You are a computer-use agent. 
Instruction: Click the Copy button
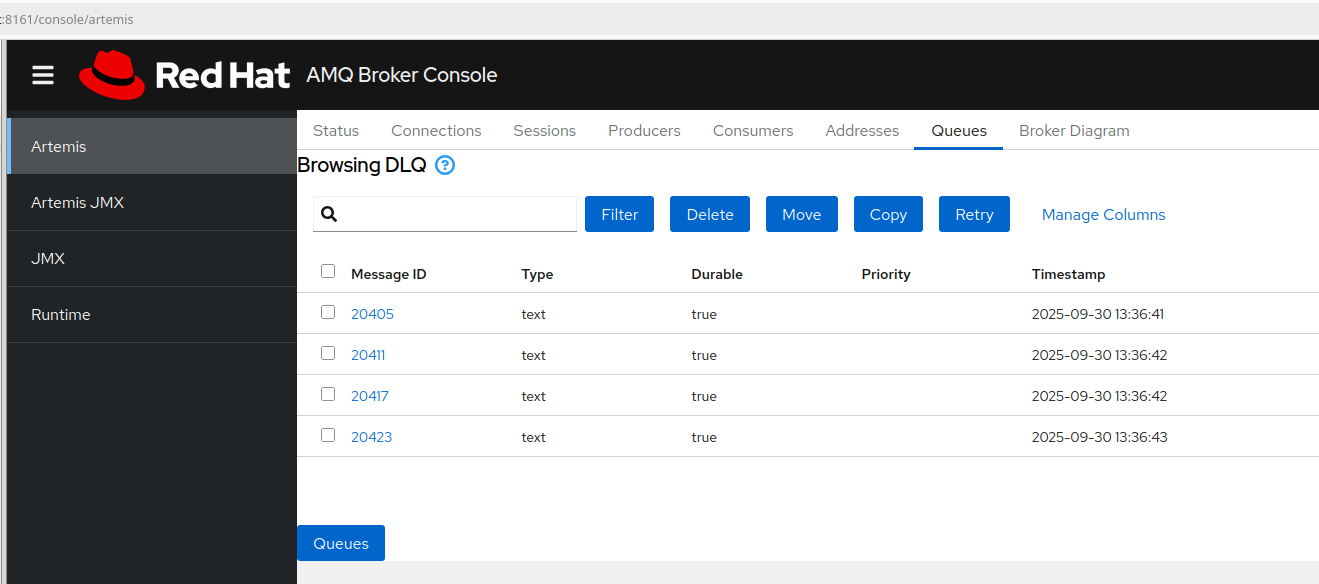888,214
